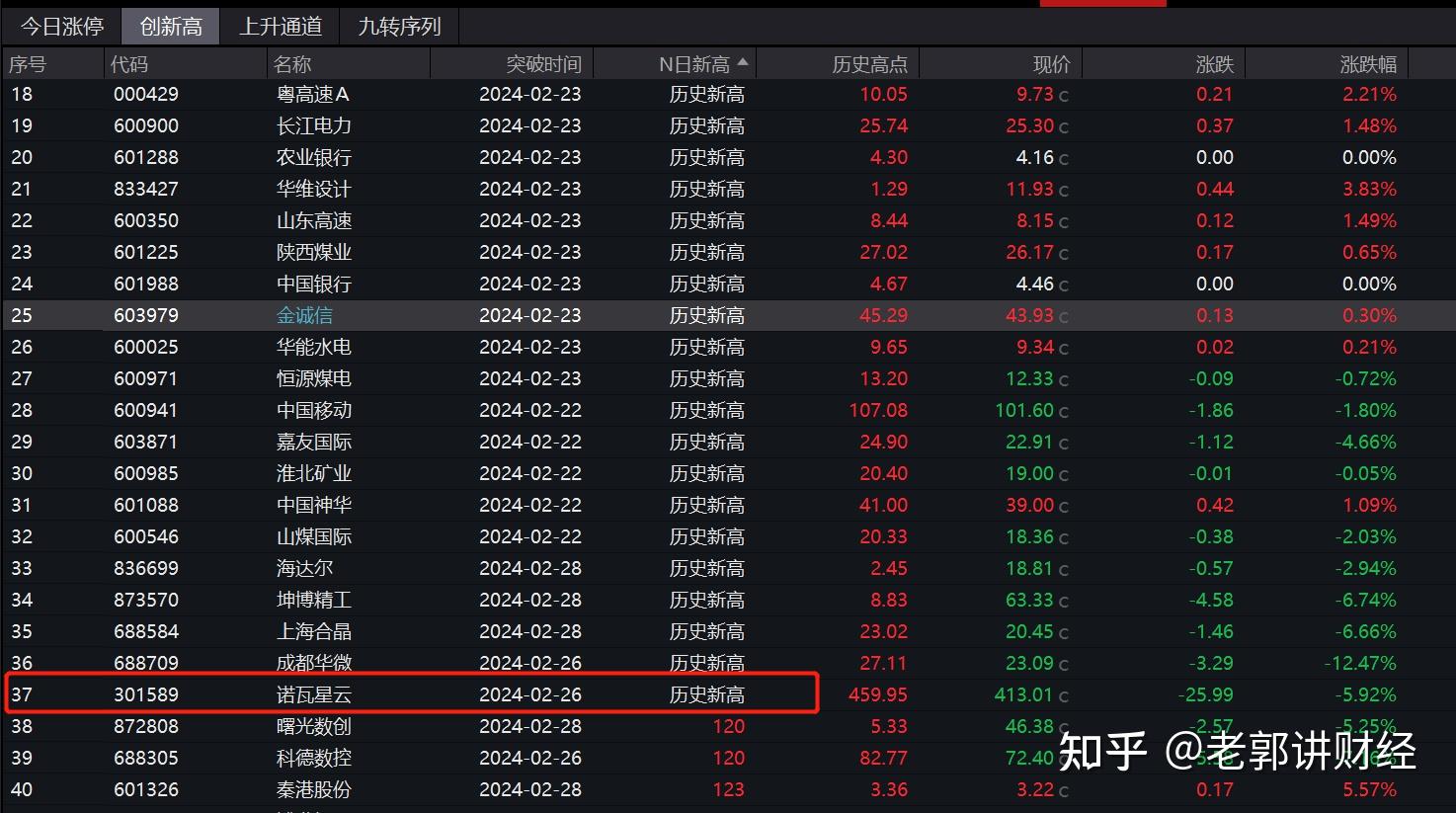Image resolution: width=1456 pixels, height=813 pixels.
Task: Open the 上升通道 tab
Action: pyautogui.click(x=282, y=26)
